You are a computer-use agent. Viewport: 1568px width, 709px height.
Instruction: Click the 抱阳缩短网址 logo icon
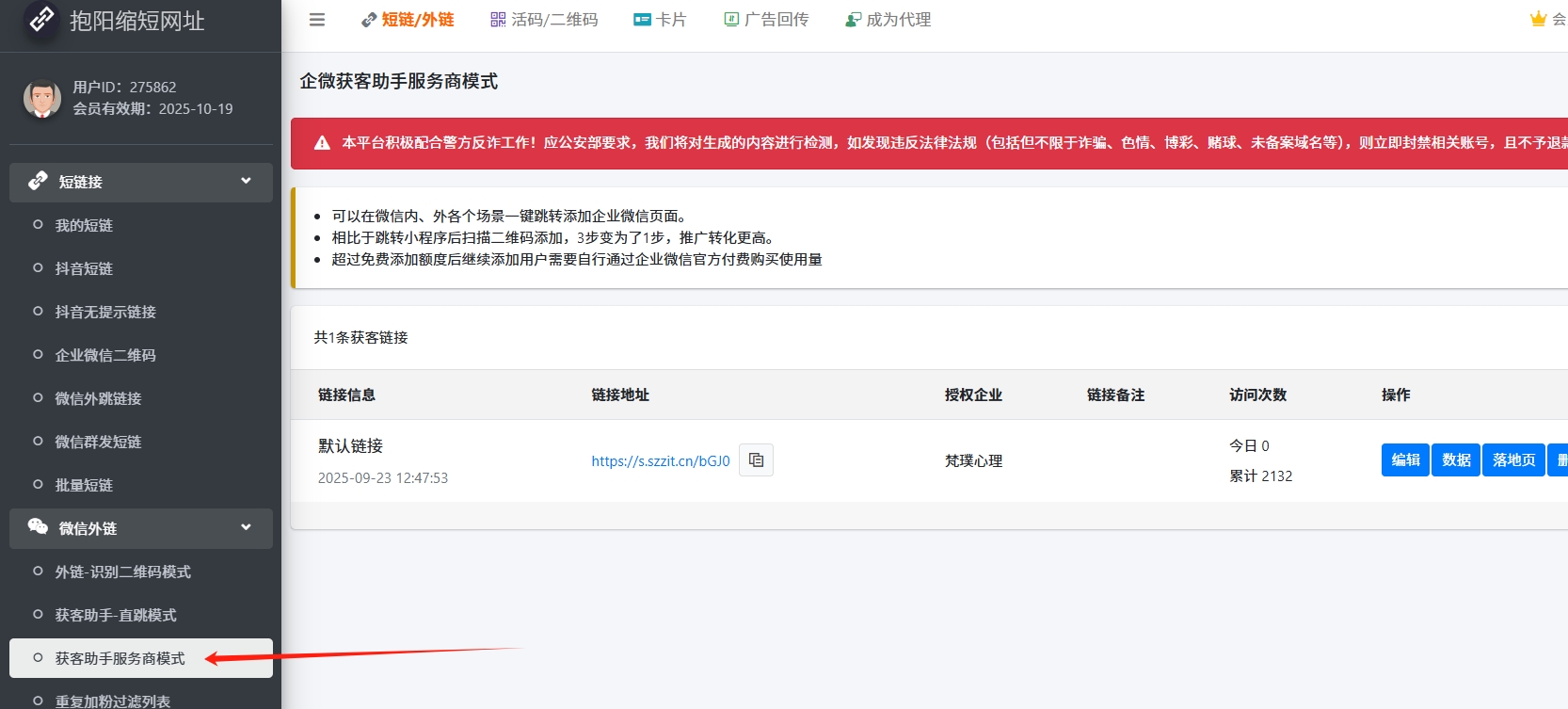click(41, 20)
